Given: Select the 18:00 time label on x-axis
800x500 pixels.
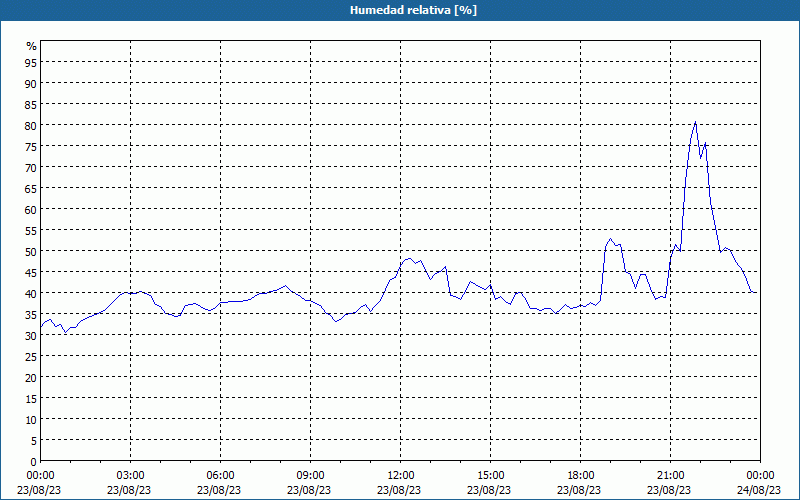Looking at the screenshot, I should click(581, 476).
